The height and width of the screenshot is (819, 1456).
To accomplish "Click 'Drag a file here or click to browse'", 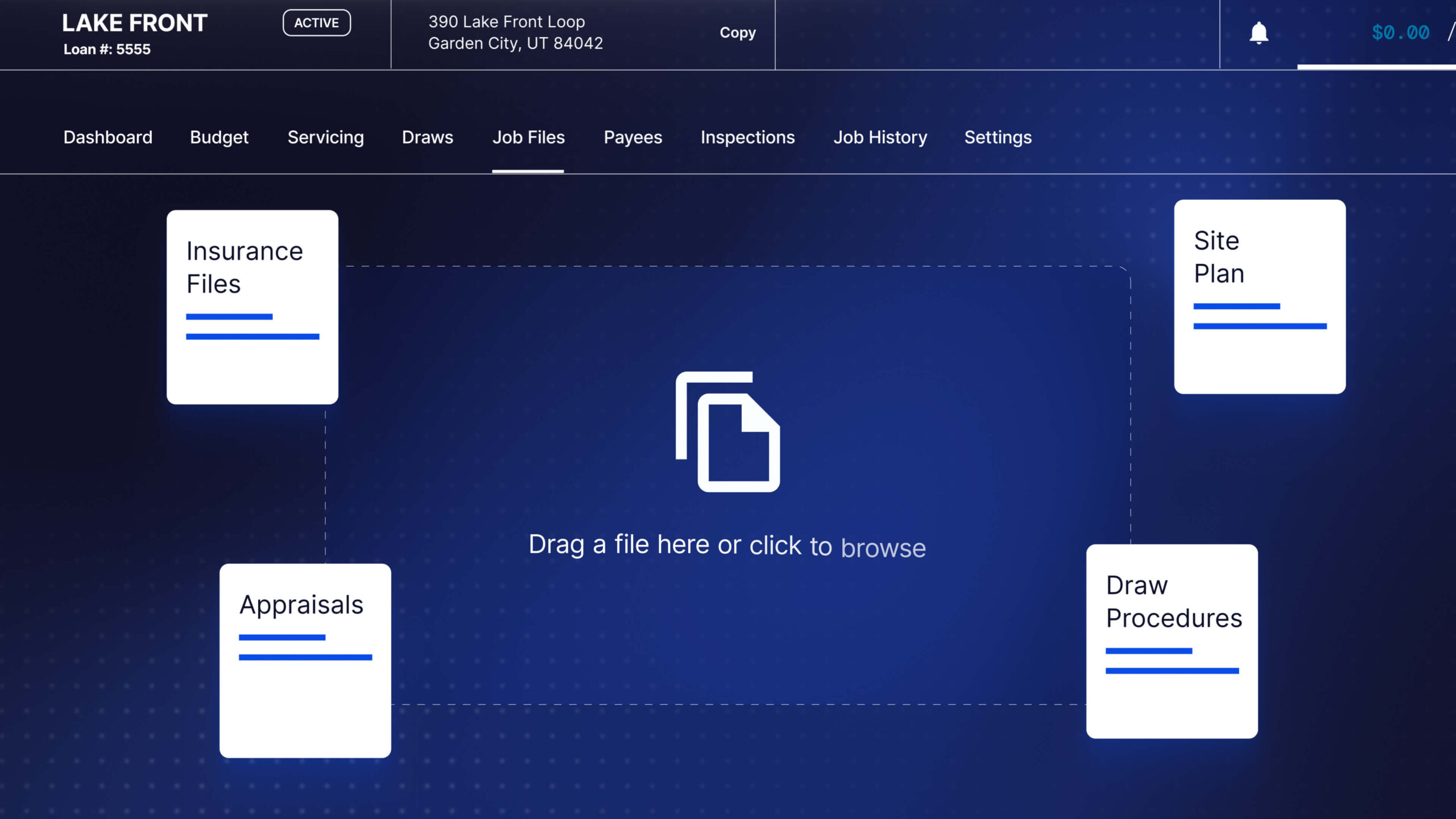I will click(x=727, y=545).
